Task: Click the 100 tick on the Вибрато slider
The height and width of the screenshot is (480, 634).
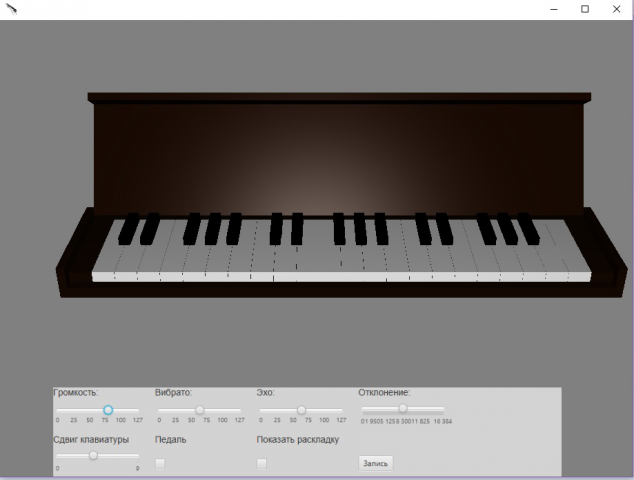Action: pyautogui.click(x=222, y=420)
